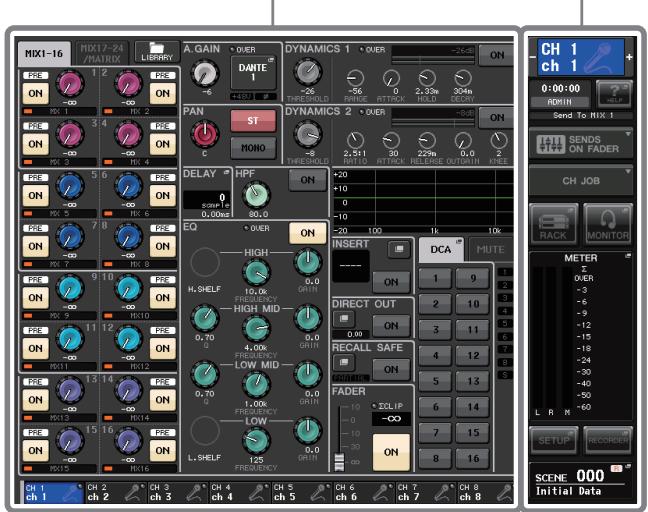The height and width of the screenshot is (512, 648).
Task: Select ch 8 in the channel strip bar
Action: coord(486,492)
